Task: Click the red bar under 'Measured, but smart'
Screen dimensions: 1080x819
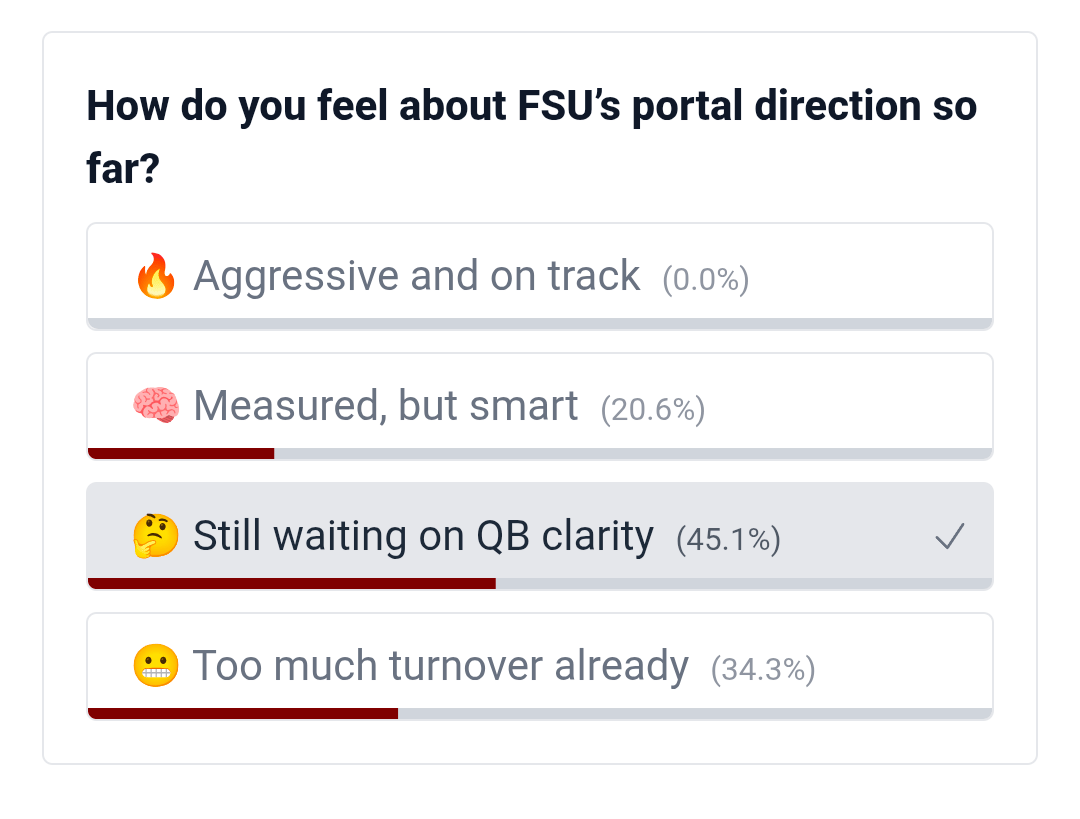Action: pos(181,454)
